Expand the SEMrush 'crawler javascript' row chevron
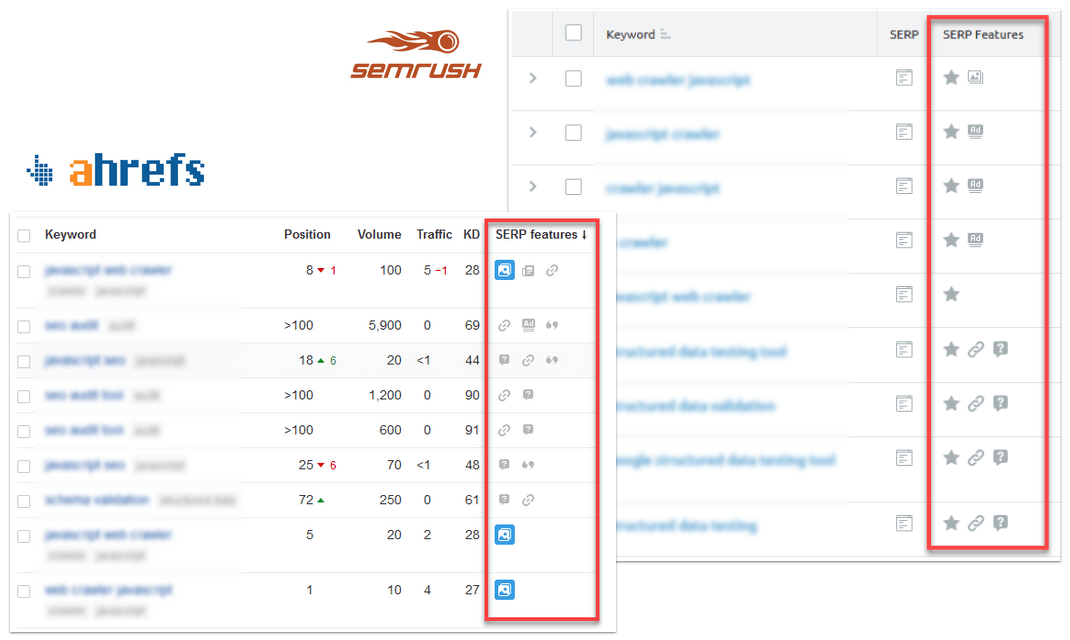 [533, 186]
